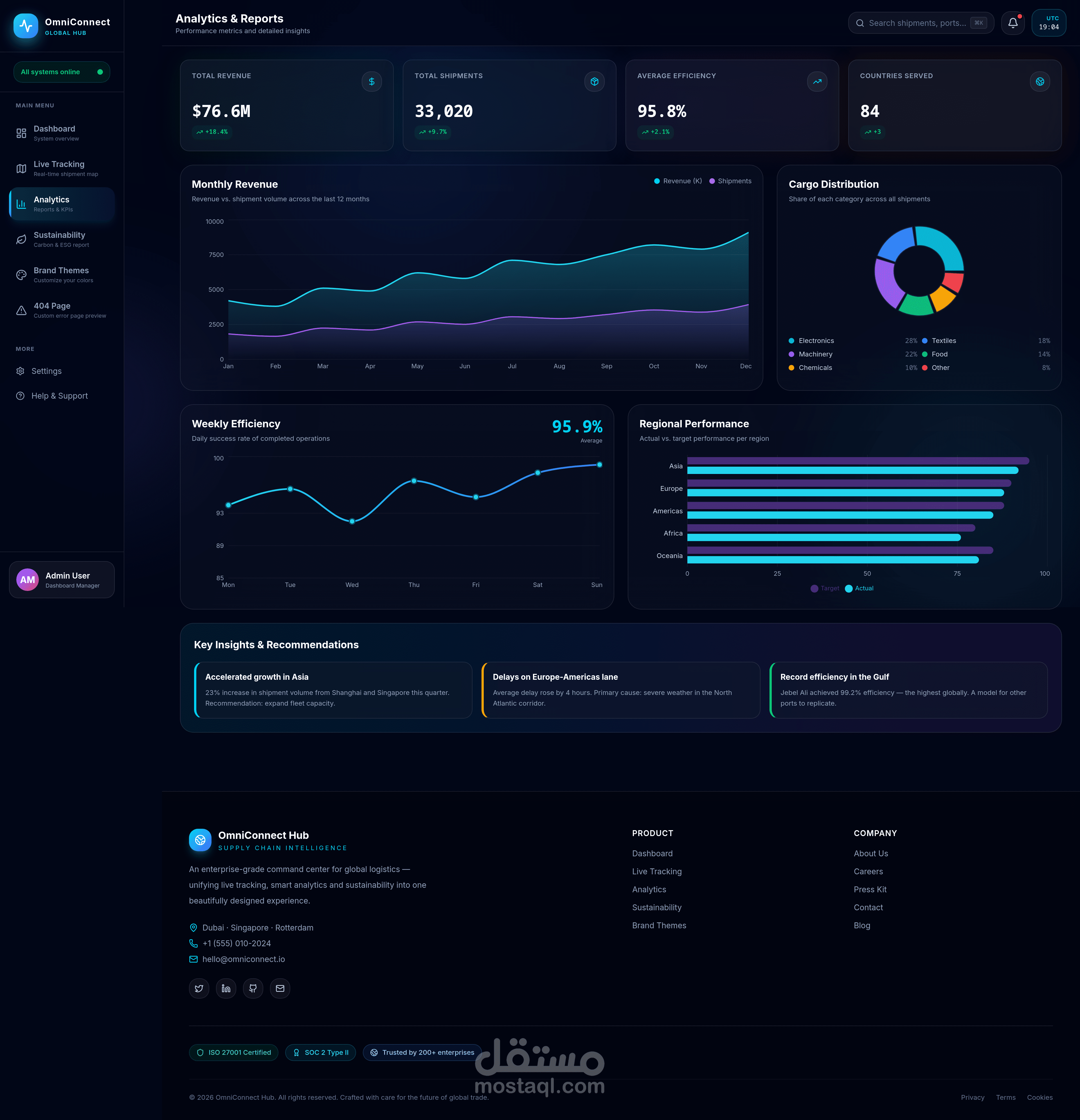Click the Sunday point on Weekly Efficiency chart
The width and height of the screenshot is (1080, 1120).
click(x=599, y=465)
